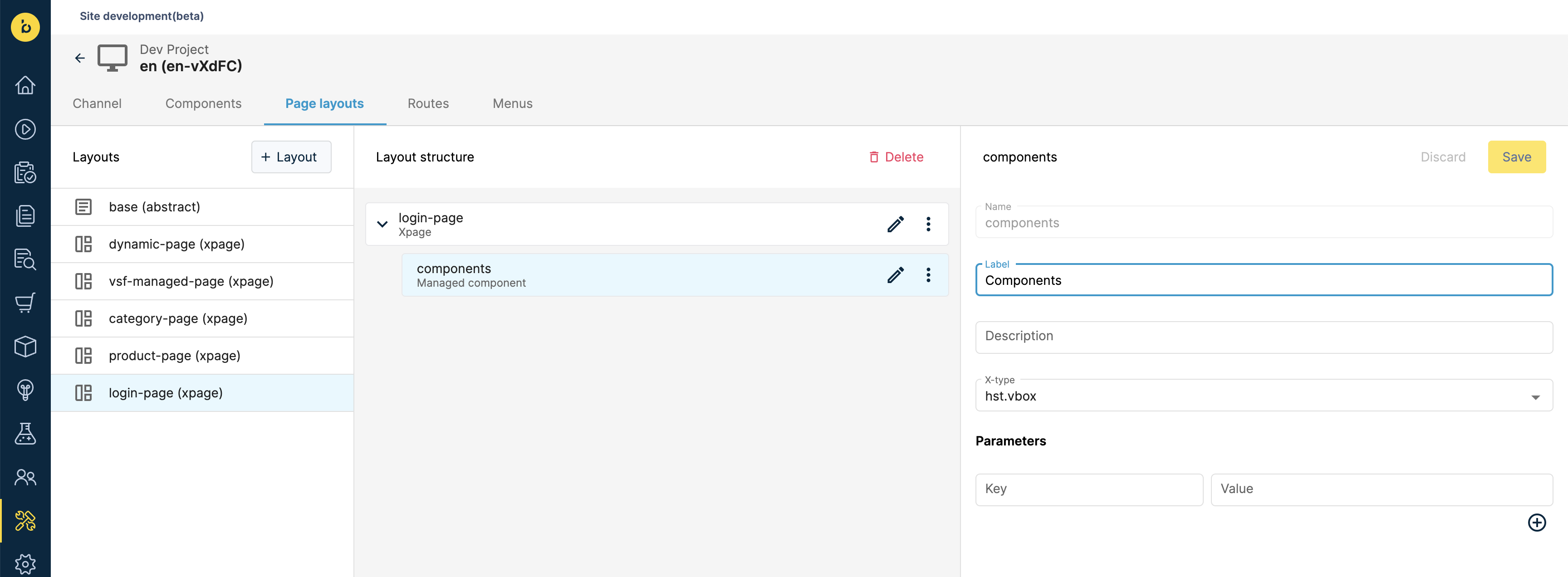Viewport: 1568px width, 577px height.
Task: Select the category-page (xpage) layout
Action: click(x=202, y=318)
